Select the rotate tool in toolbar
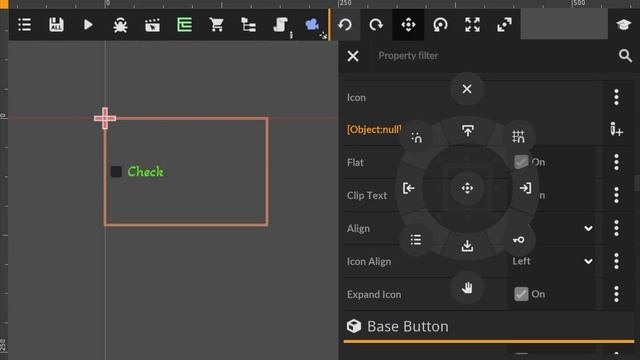The width and height of the screenshot is (640, 360). (x=440, y=25)
